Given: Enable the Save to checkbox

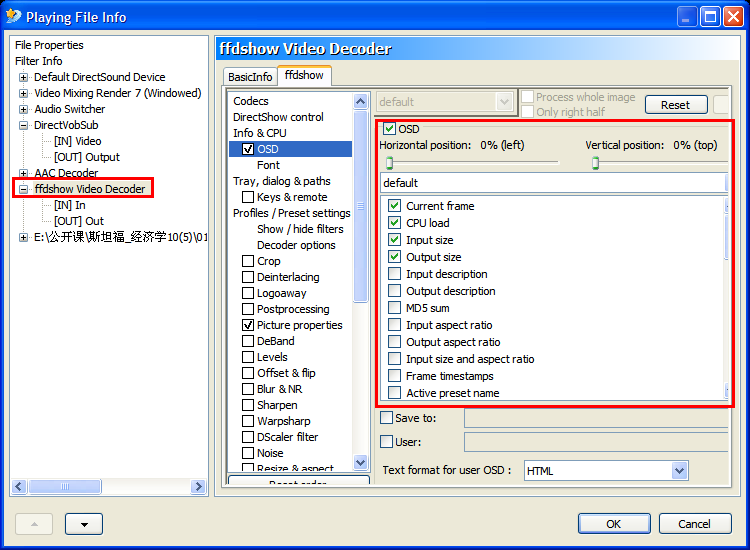Looking at the screenshot, I should (x=386, y=418).
